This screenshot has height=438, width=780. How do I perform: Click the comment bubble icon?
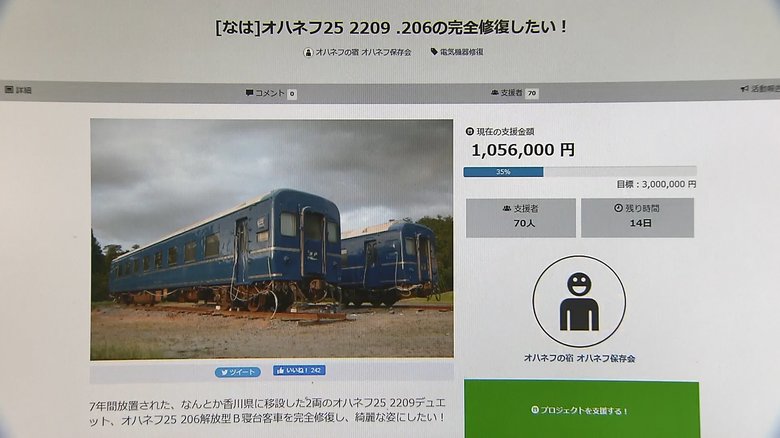tap(249, 93)
